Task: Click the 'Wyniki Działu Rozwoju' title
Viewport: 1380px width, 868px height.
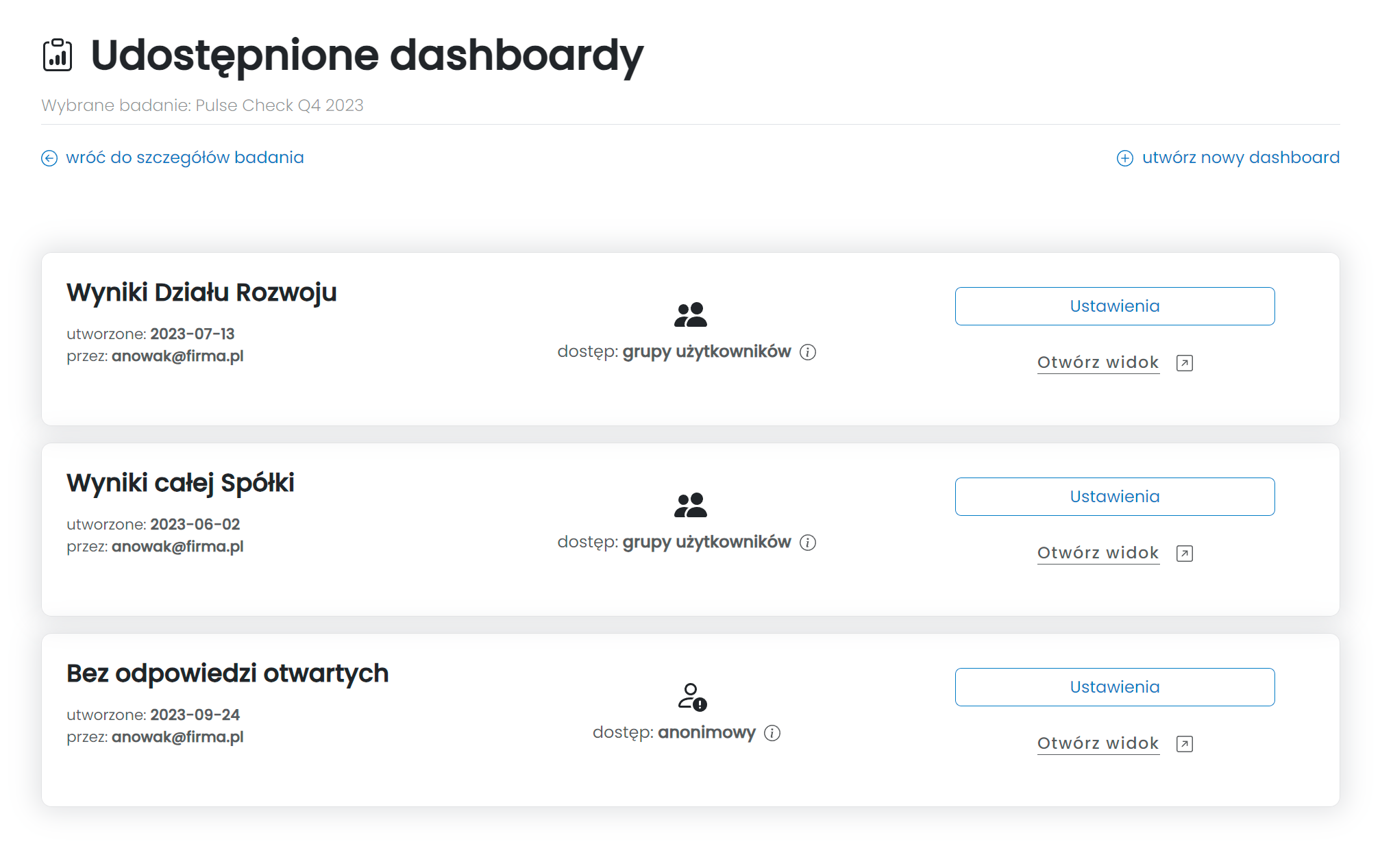Action: [x=201, y=293]
